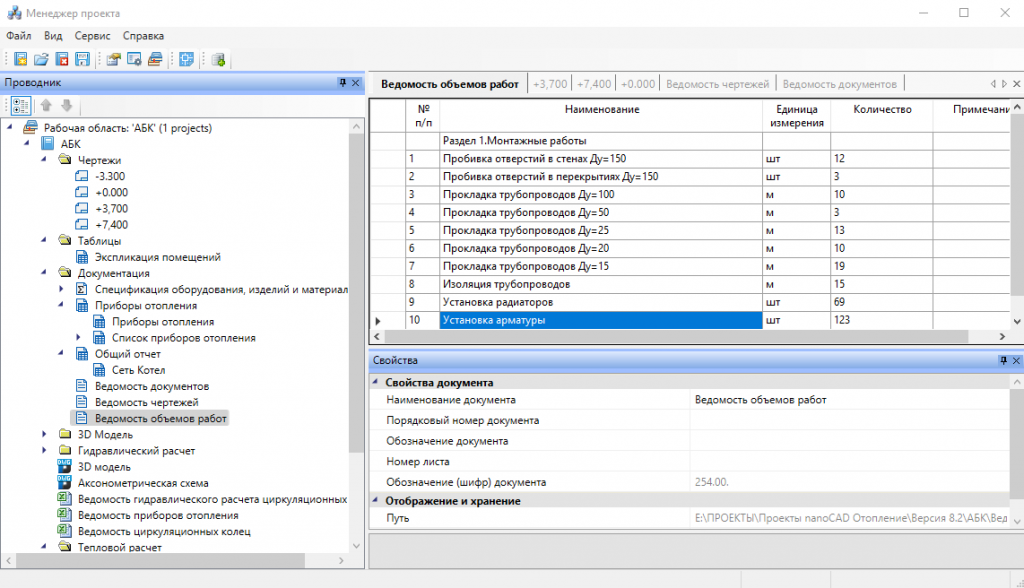Collapse the Свойства документа property group
The height and width of the screenshot is (588, 1024).
coord(376,382)
